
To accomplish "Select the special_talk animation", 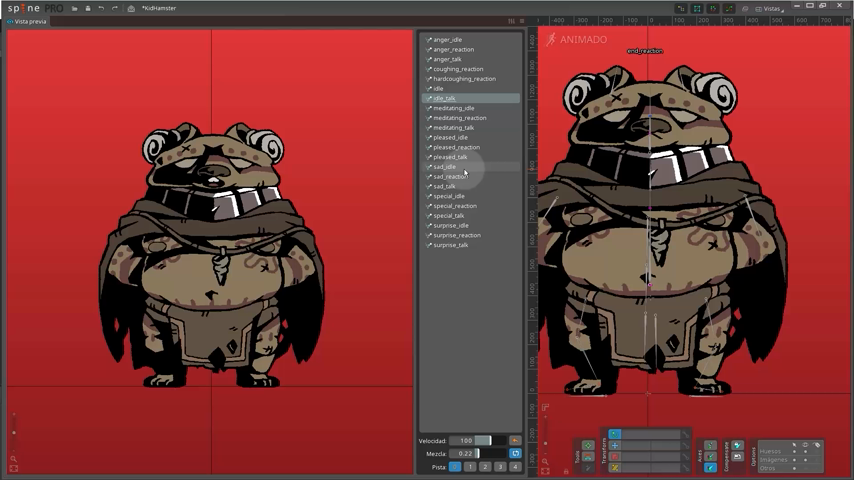I will 471,216.
